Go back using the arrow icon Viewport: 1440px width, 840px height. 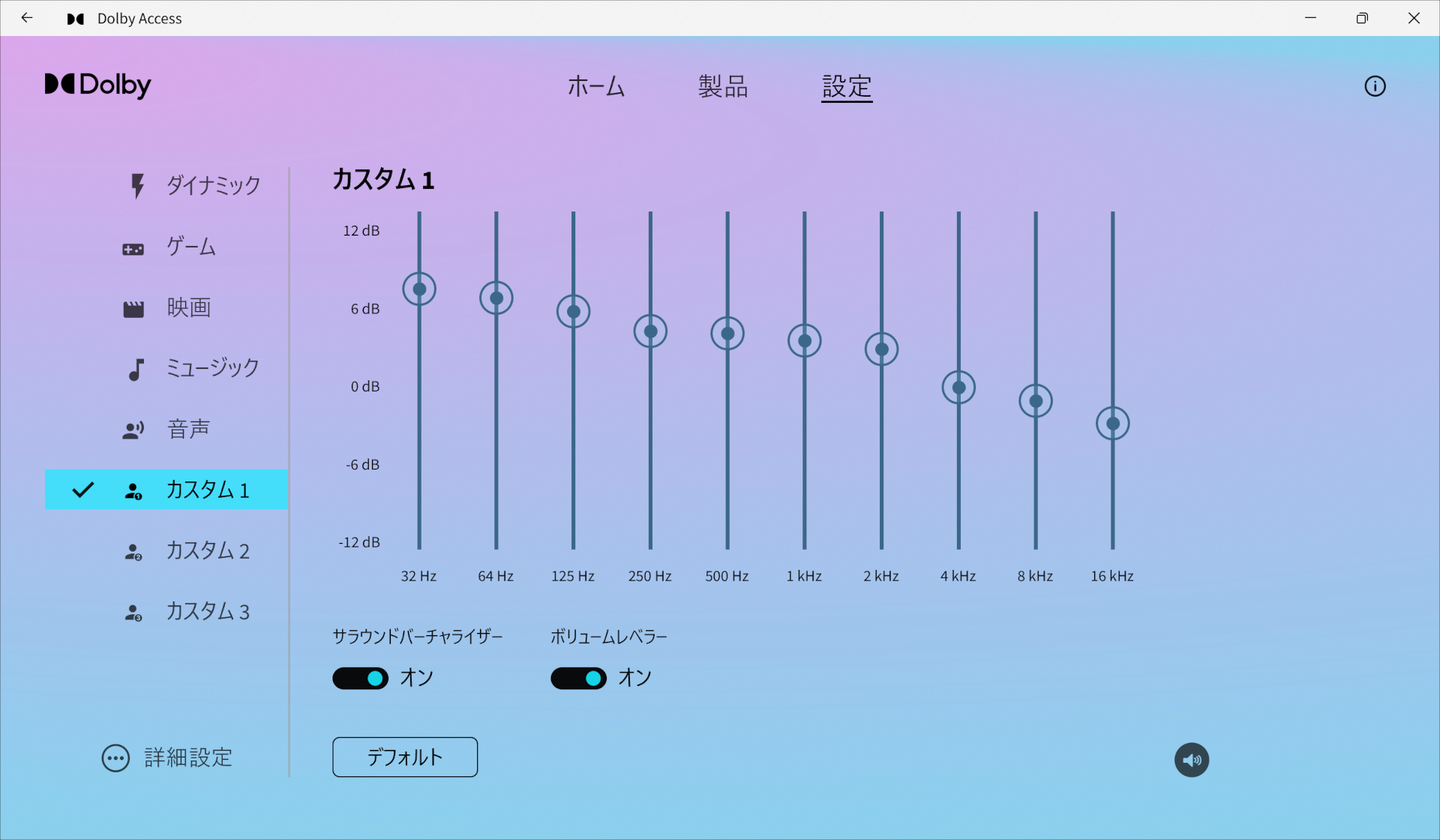tap(27, 18)
